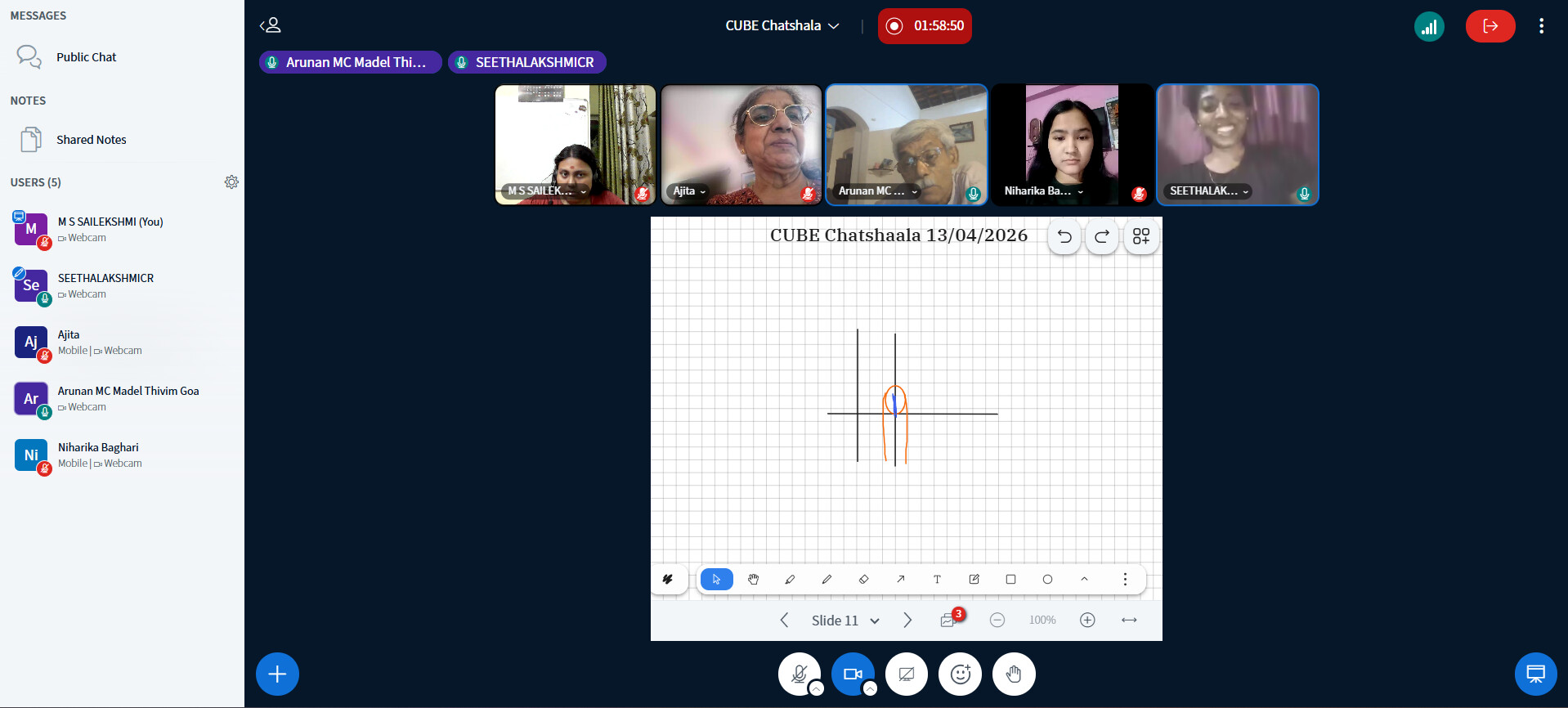
Task: Toggle the users list panel
Action: 271,25
